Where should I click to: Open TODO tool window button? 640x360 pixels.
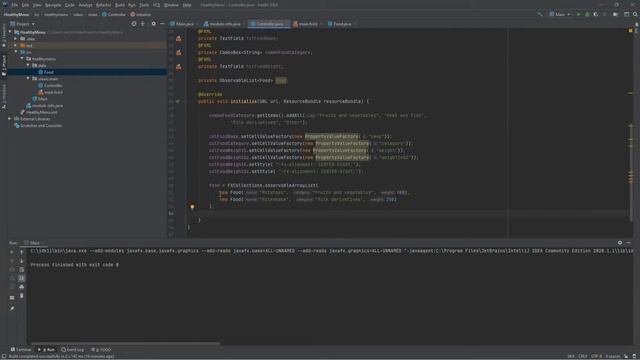pyautogui.click(x=101, y=349)
